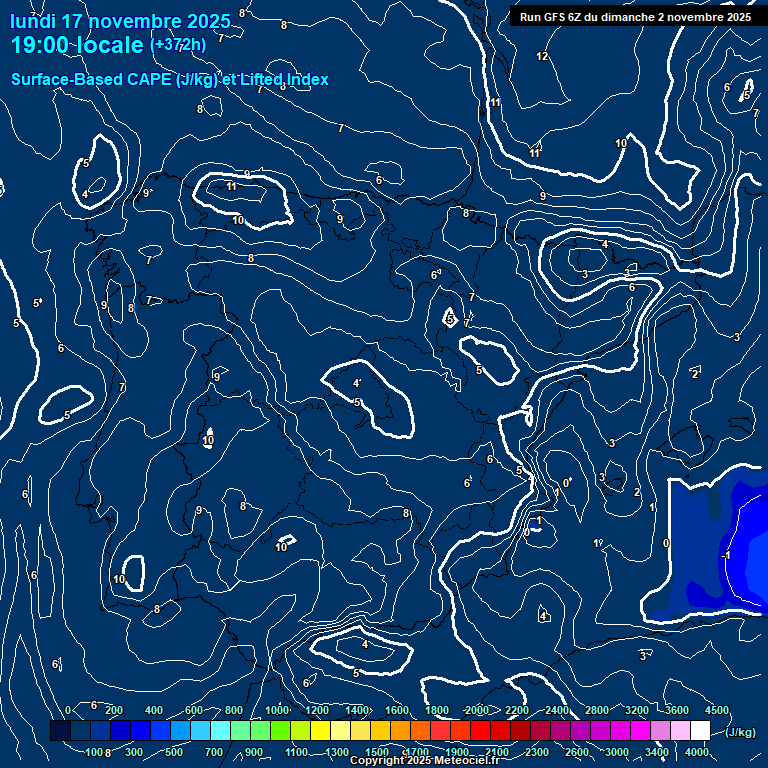Select the pure yellow swatch in the legend
This screenshot has height=768, width=768.
320,730
